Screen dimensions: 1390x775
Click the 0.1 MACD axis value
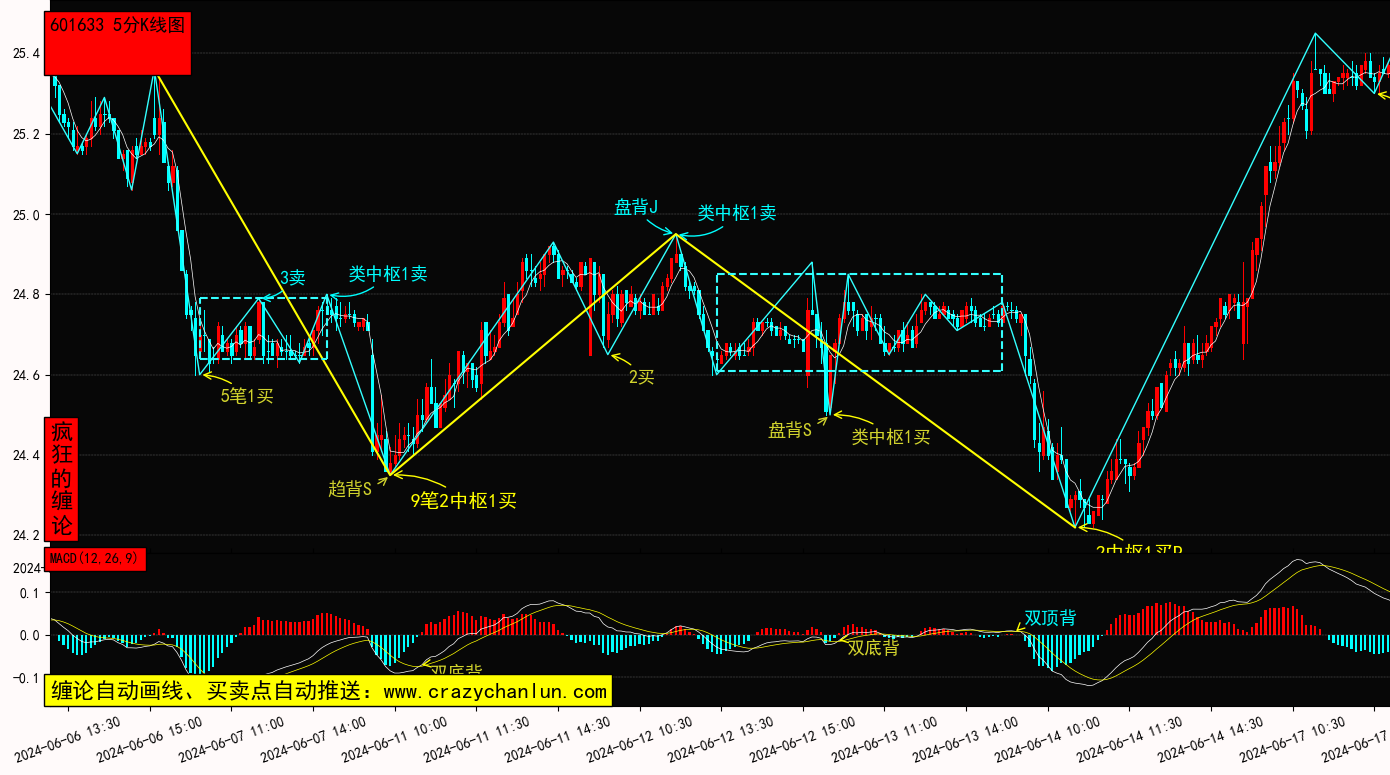30,592
